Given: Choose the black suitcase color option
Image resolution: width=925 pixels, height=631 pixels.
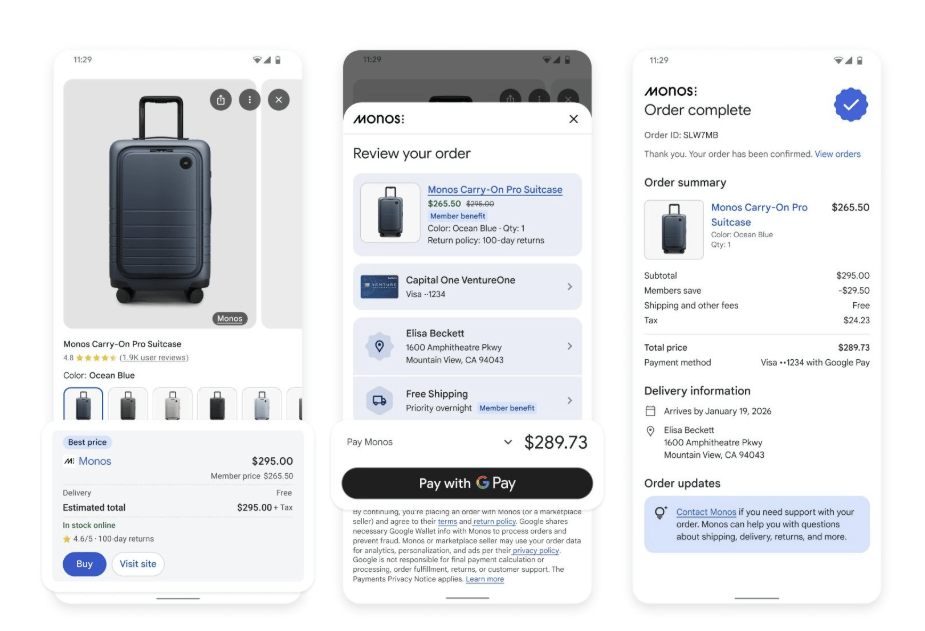Looking at the screenshot, I should pyautogui.click(x=217, y=404).
